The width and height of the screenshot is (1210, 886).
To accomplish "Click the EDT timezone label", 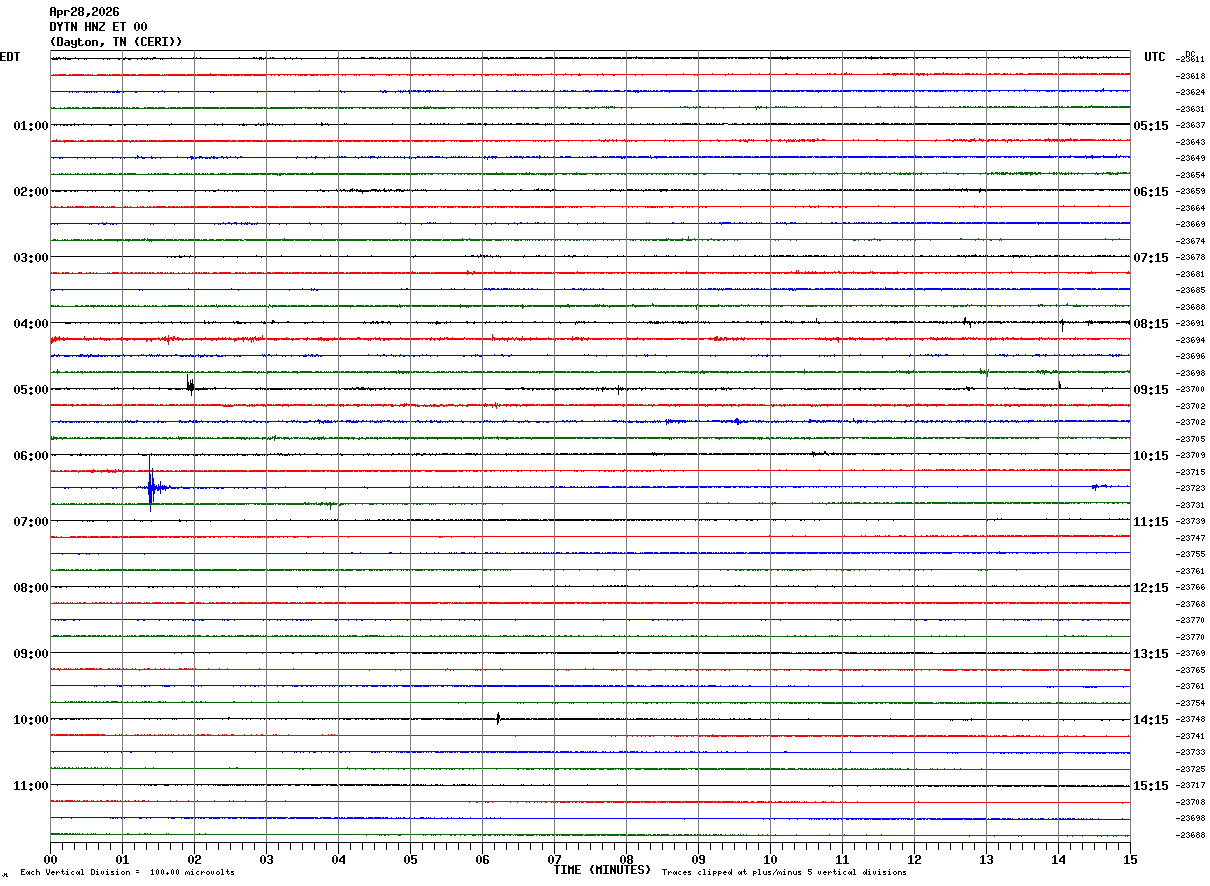I will (10, 57).
